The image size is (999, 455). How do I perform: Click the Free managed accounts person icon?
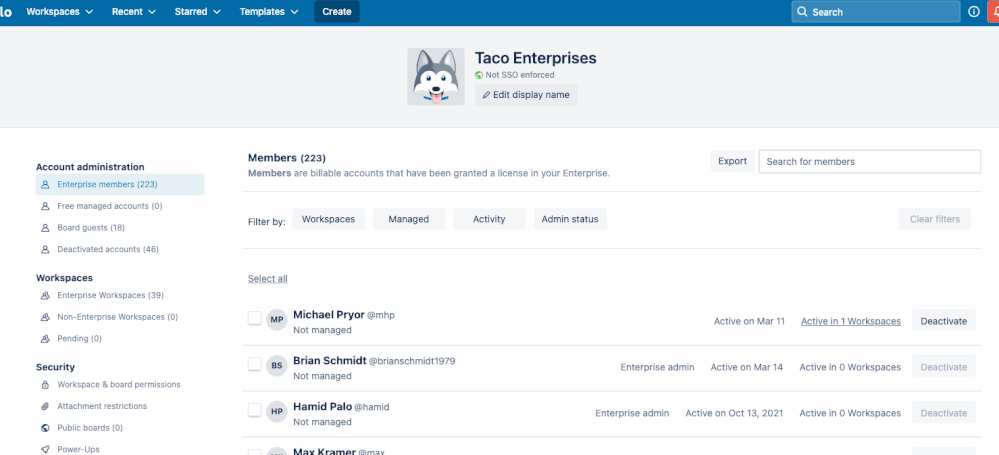click(45, 206)
